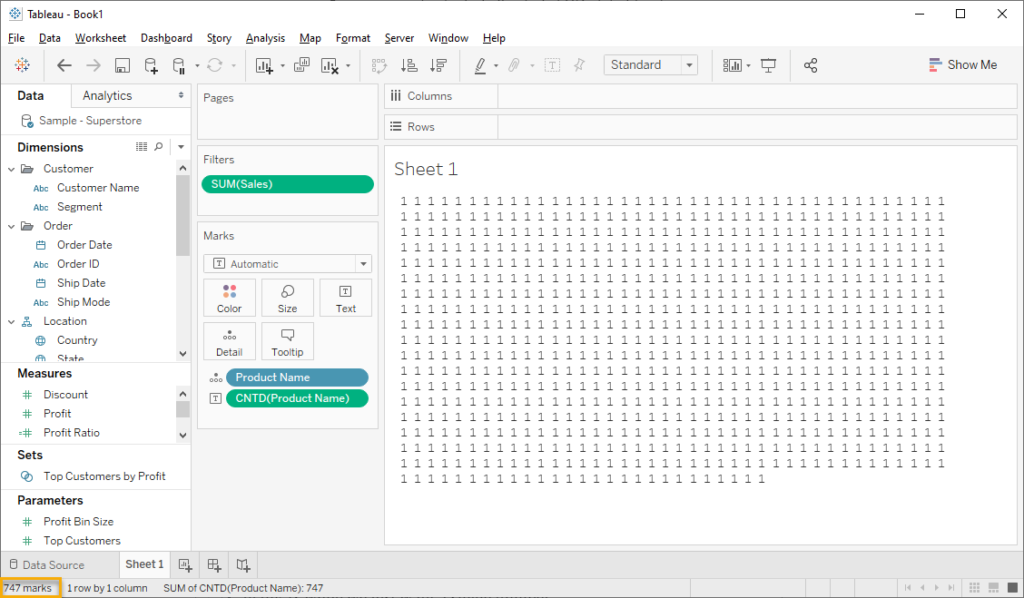Viewport: 1024px width, 598px height.
Task: Click the Undo back arrow
Action: pyautogui.click(x=64, y=65)
